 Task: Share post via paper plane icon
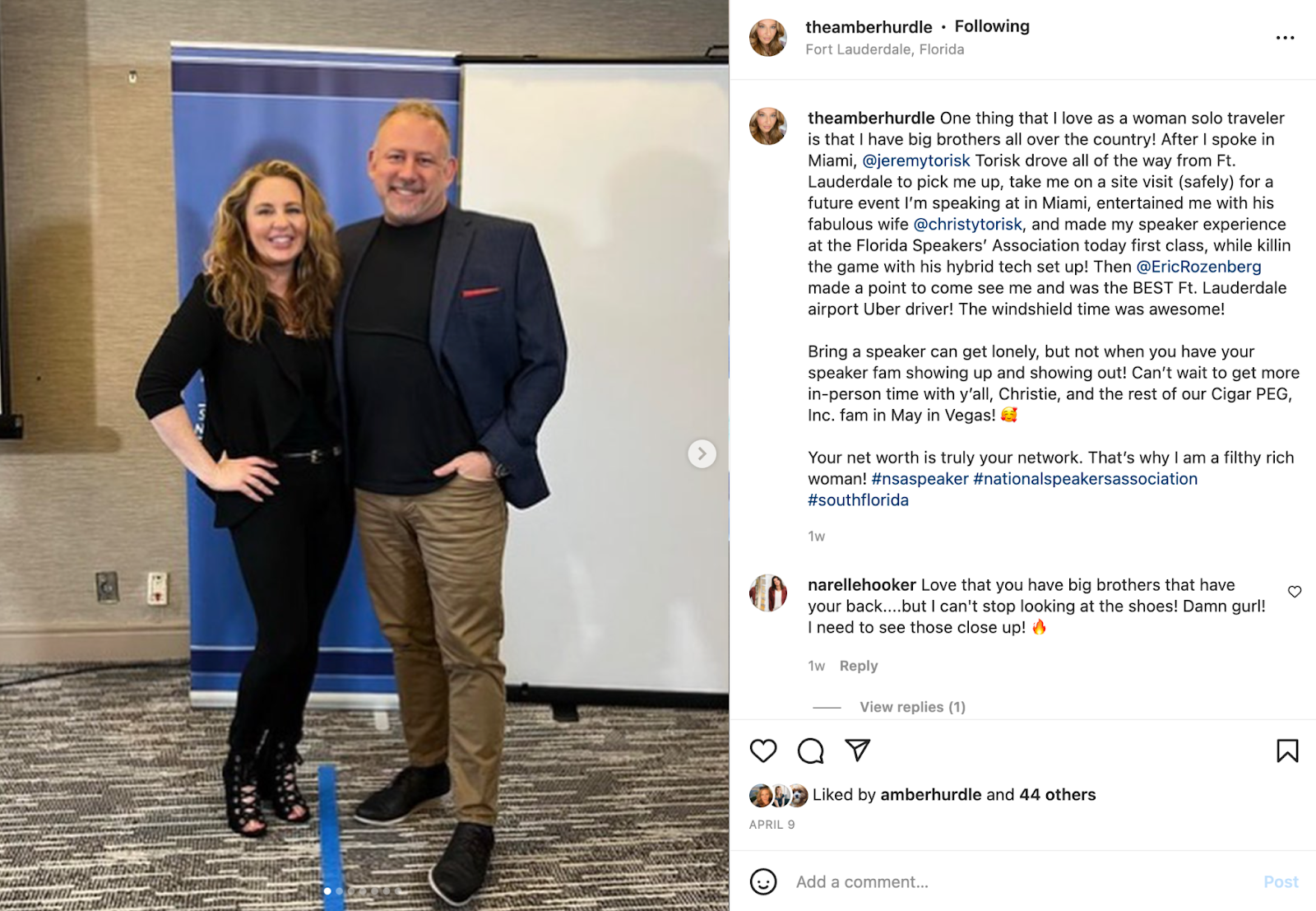[857, 750]
